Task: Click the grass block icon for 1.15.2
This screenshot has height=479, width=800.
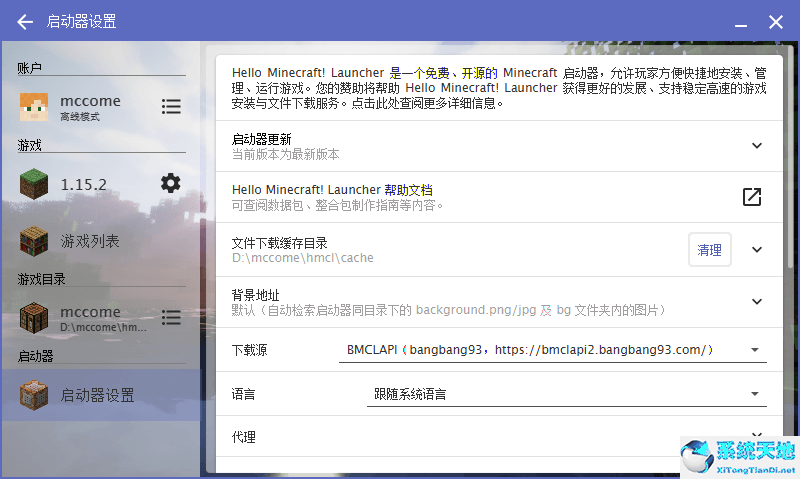Action: pos(34,184)
